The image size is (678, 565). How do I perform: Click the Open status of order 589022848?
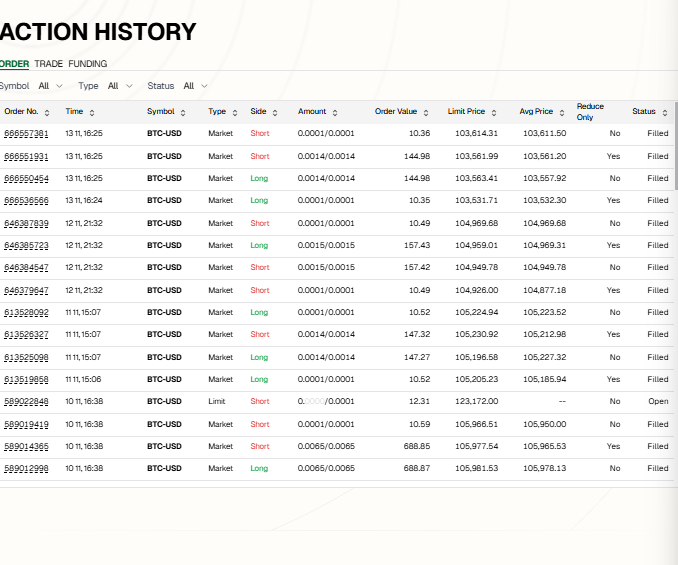coord(658,402)
